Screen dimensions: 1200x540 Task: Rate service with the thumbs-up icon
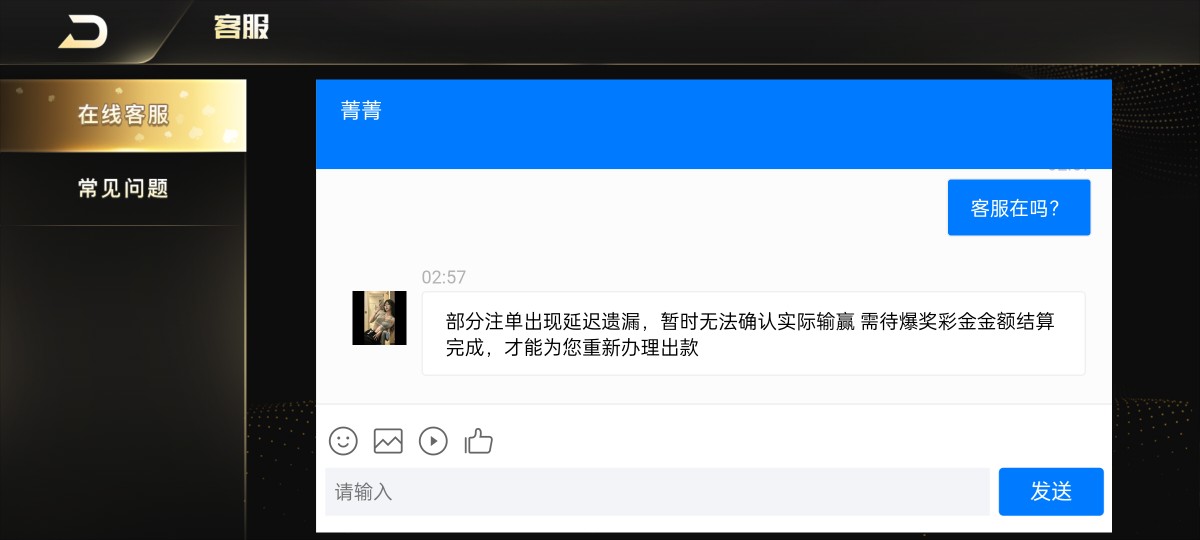(479, 440)
